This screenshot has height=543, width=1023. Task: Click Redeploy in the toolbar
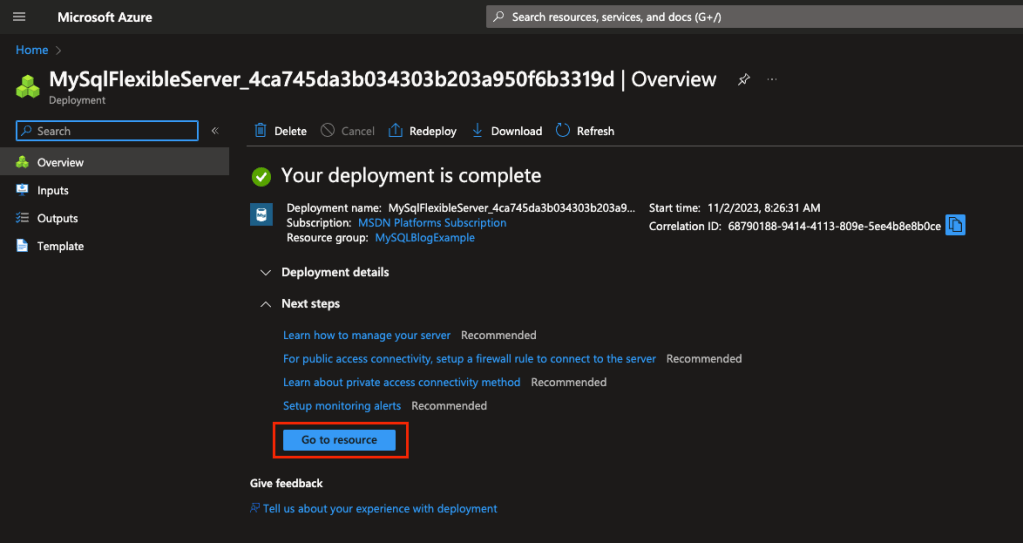(x=422, y=131)
